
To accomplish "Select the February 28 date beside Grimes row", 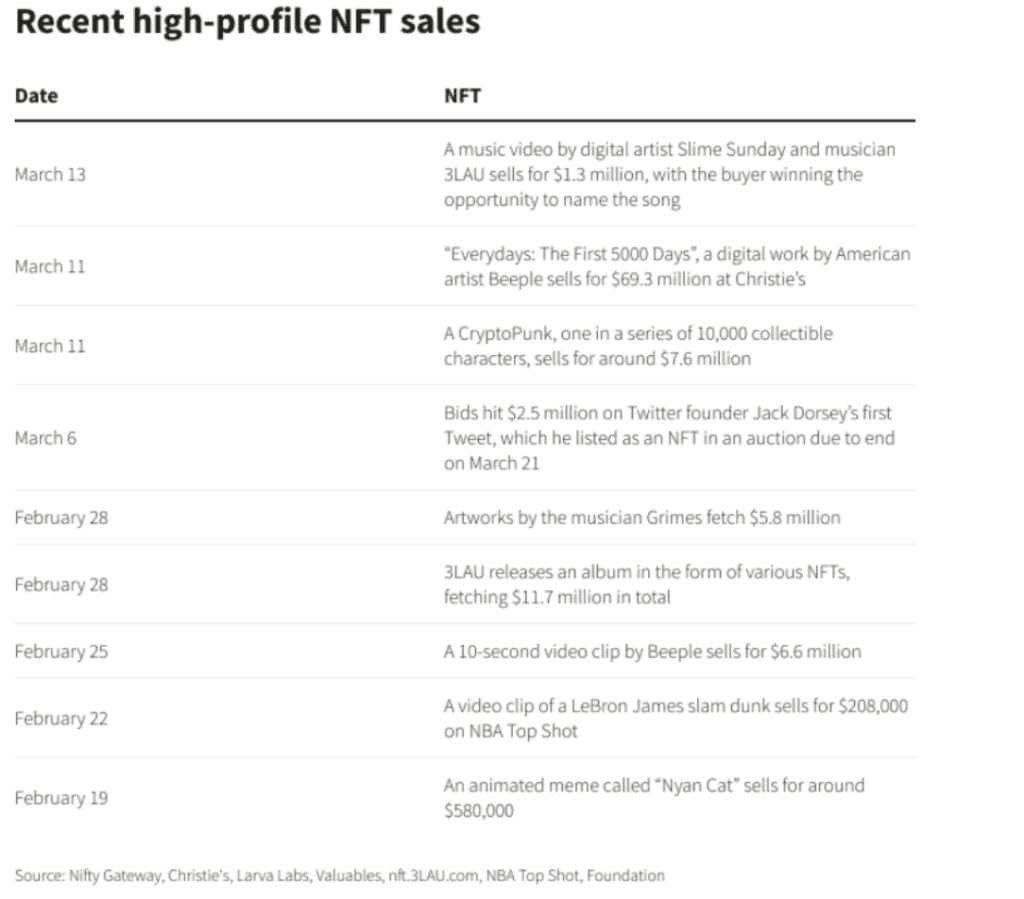I will [61, 518].
